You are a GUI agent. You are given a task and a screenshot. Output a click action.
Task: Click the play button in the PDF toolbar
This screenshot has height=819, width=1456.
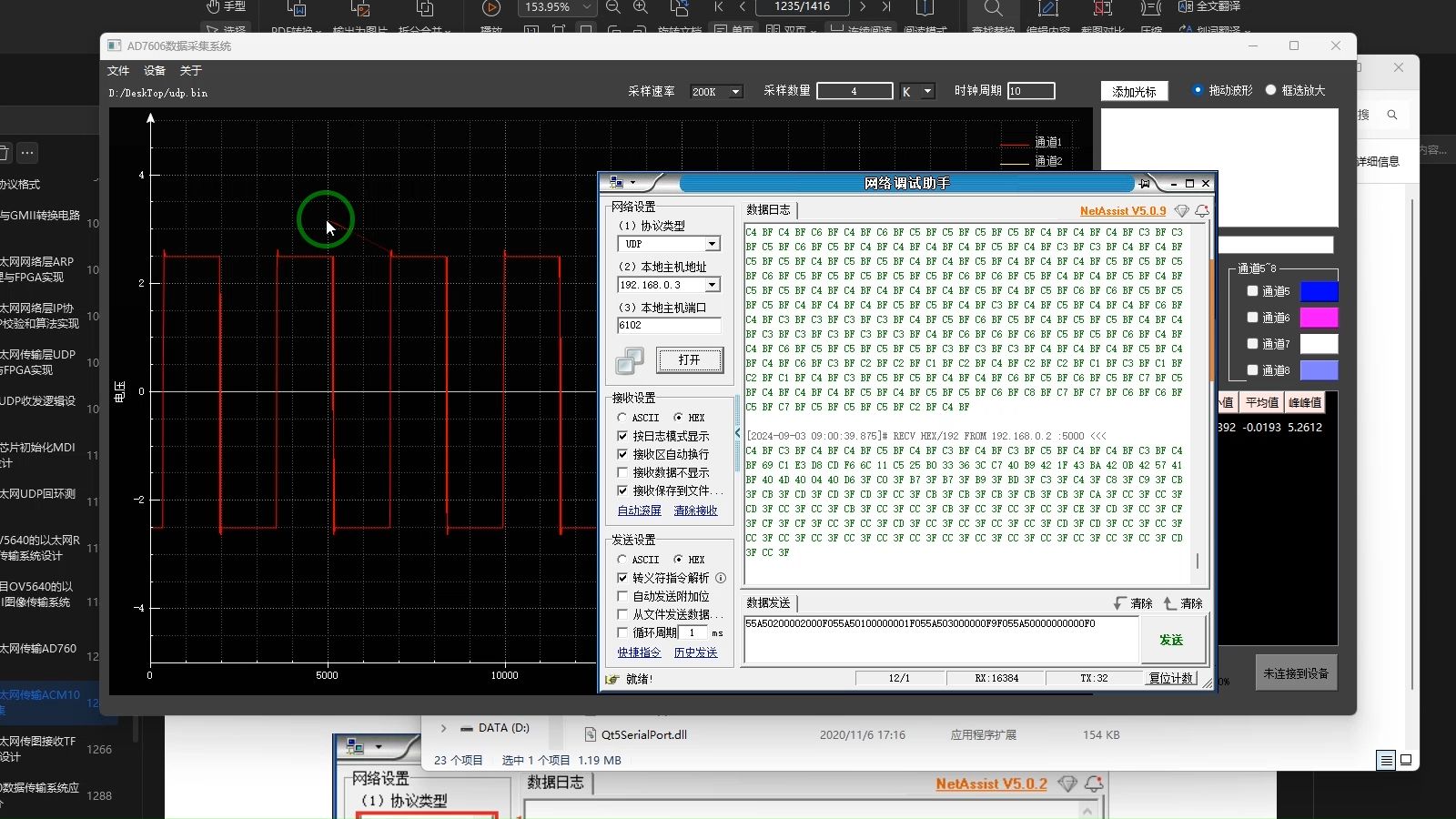pyautogui.click(x=491, y=8)
